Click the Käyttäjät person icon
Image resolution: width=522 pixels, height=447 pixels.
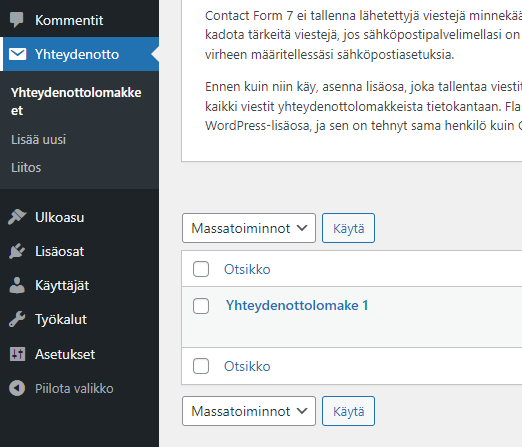click(17, 285)
